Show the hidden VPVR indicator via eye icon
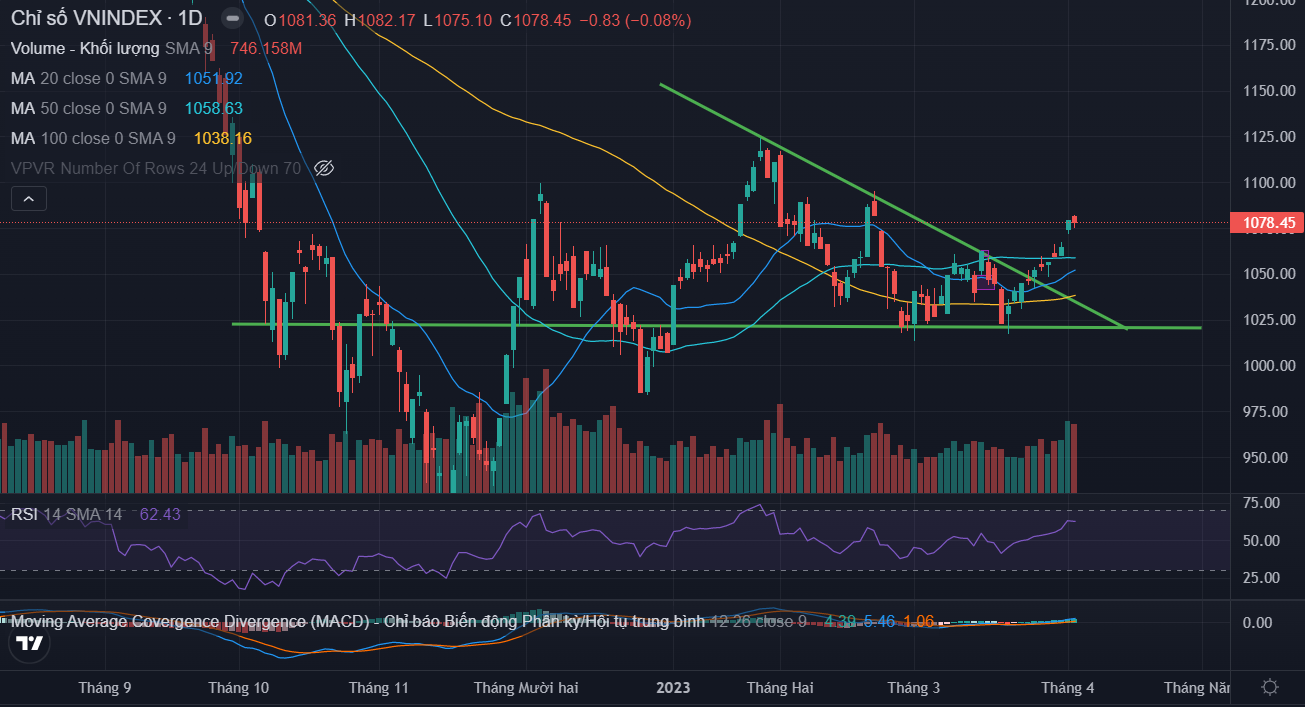Screen dimensions: 1305x707 pyautogui.click(x=323, y=168)
